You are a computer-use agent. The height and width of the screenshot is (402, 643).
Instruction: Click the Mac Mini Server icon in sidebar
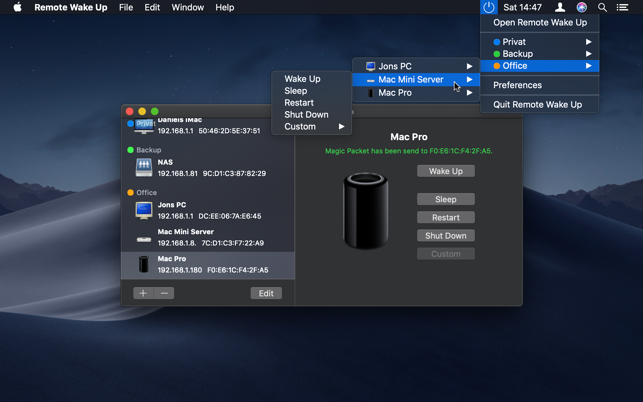(144, 238)
